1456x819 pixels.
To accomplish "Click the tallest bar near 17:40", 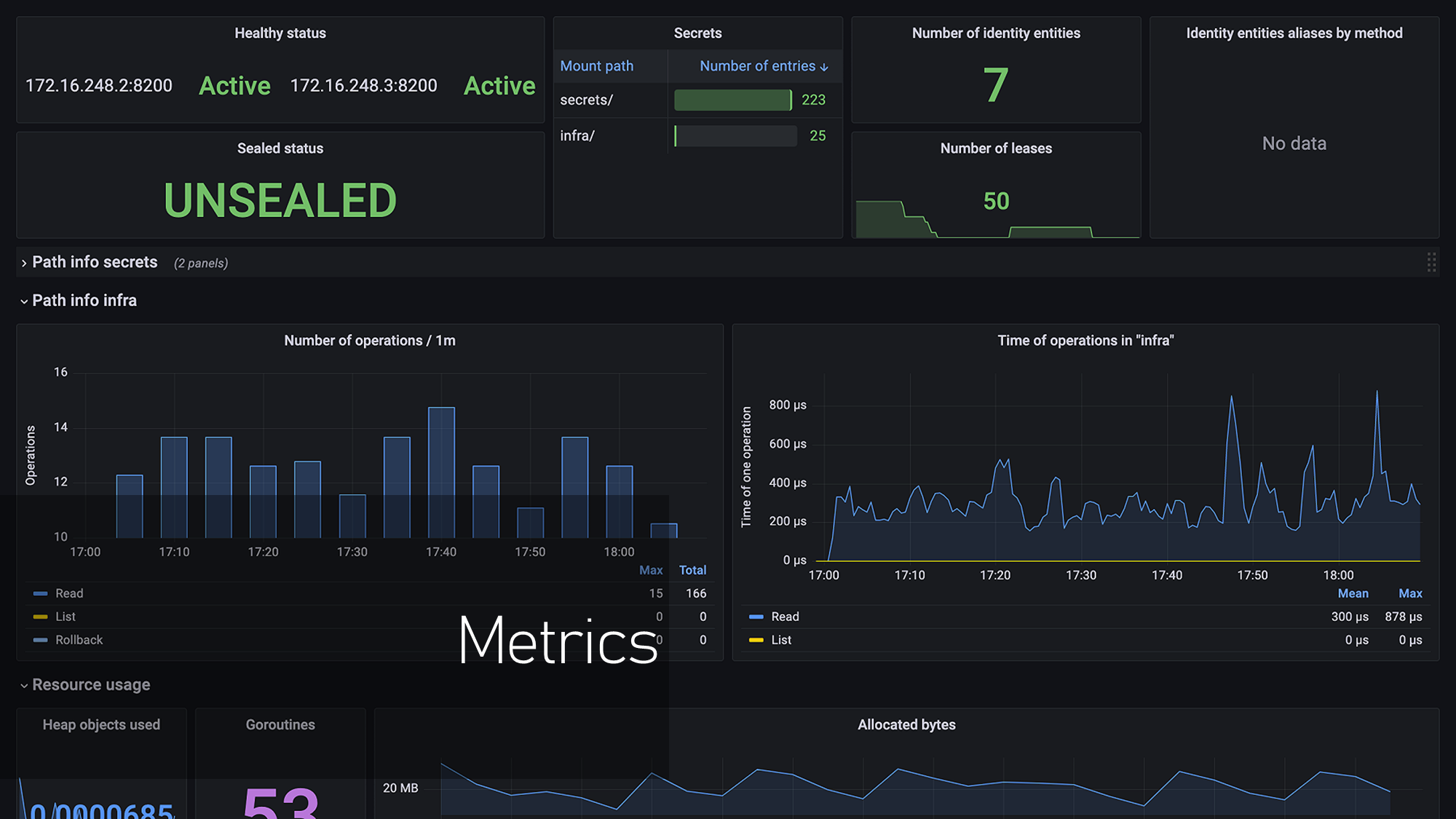I will [441, 472].
